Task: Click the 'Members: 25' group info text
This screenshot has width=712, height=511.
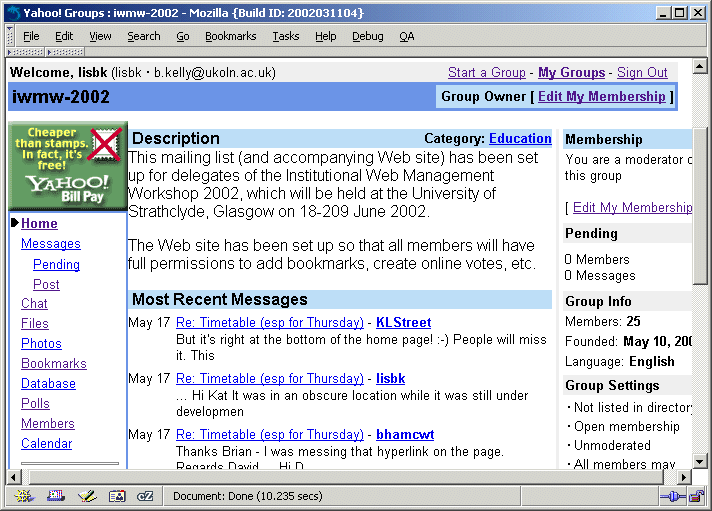Action: [603, 322]
